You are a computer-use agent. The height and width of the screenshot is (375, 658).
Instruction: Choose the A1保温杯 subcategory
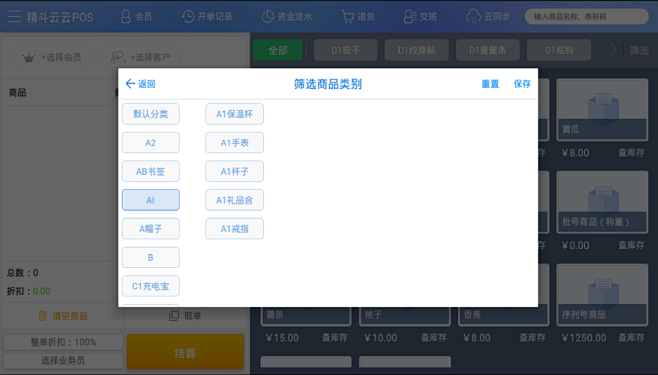click(x=235, y=114)
